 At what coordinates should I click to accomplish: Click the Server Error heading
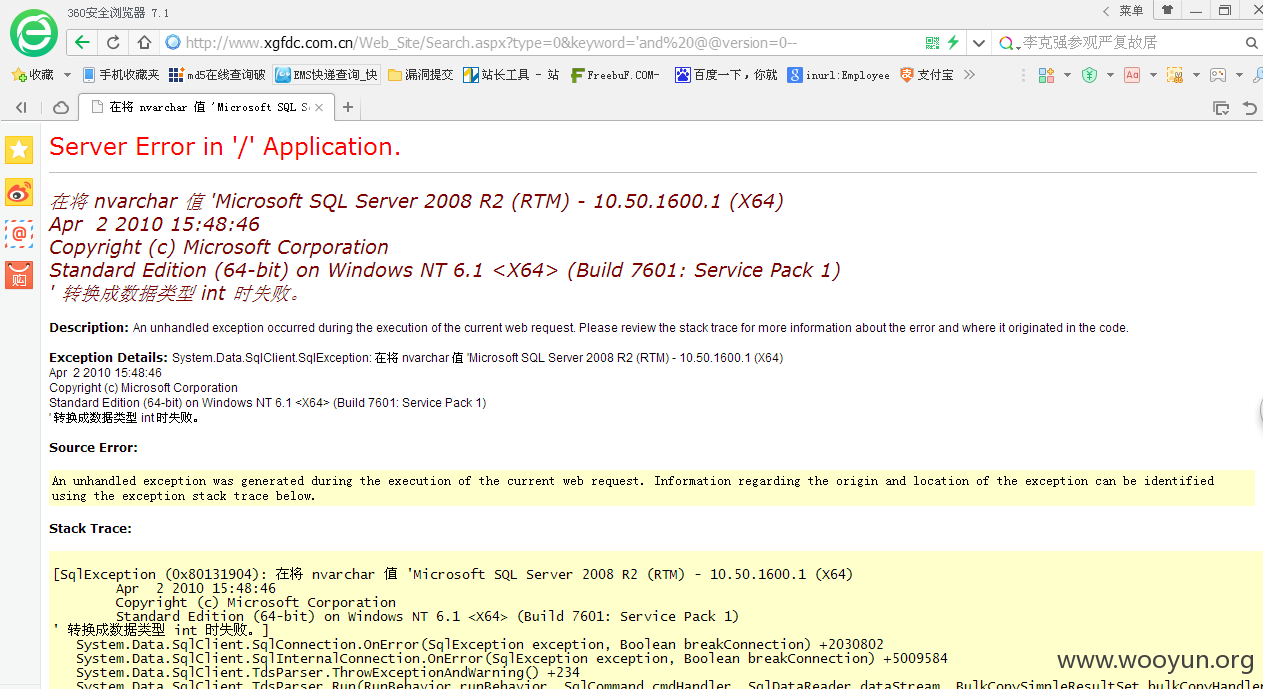point(225,147)
